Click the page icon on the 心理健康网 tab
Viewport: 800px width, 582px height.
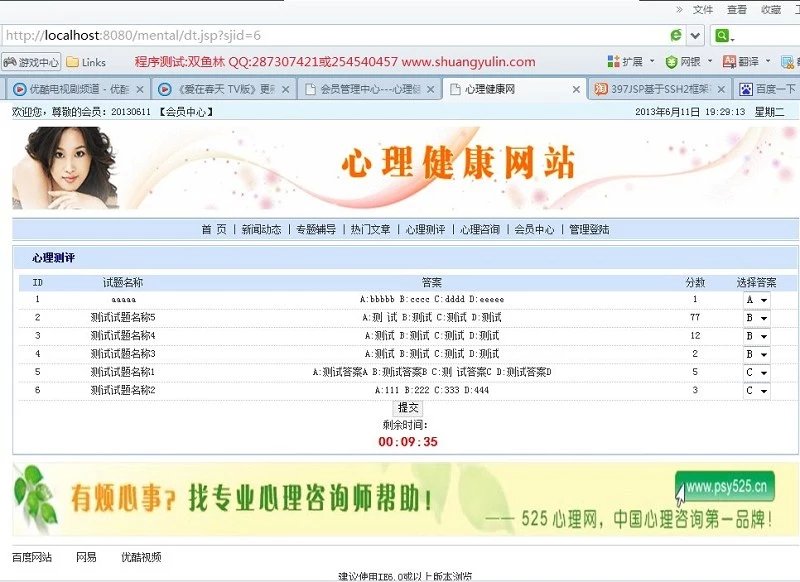tap(455, 89)
